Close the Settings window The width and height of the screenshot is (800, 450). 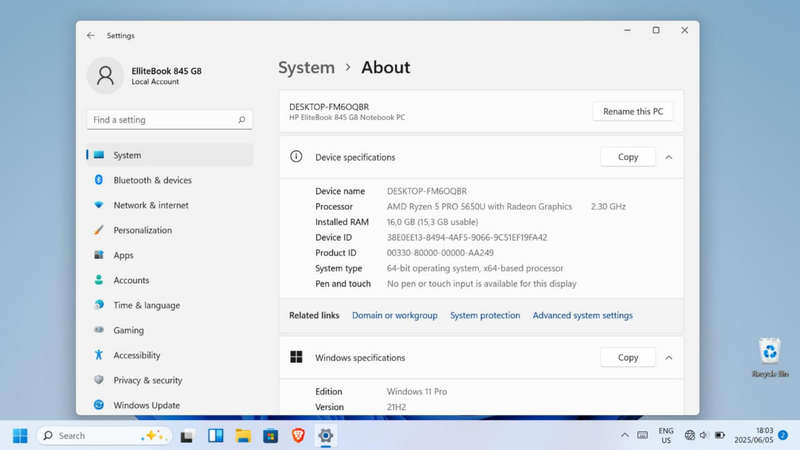click(685, 31)
